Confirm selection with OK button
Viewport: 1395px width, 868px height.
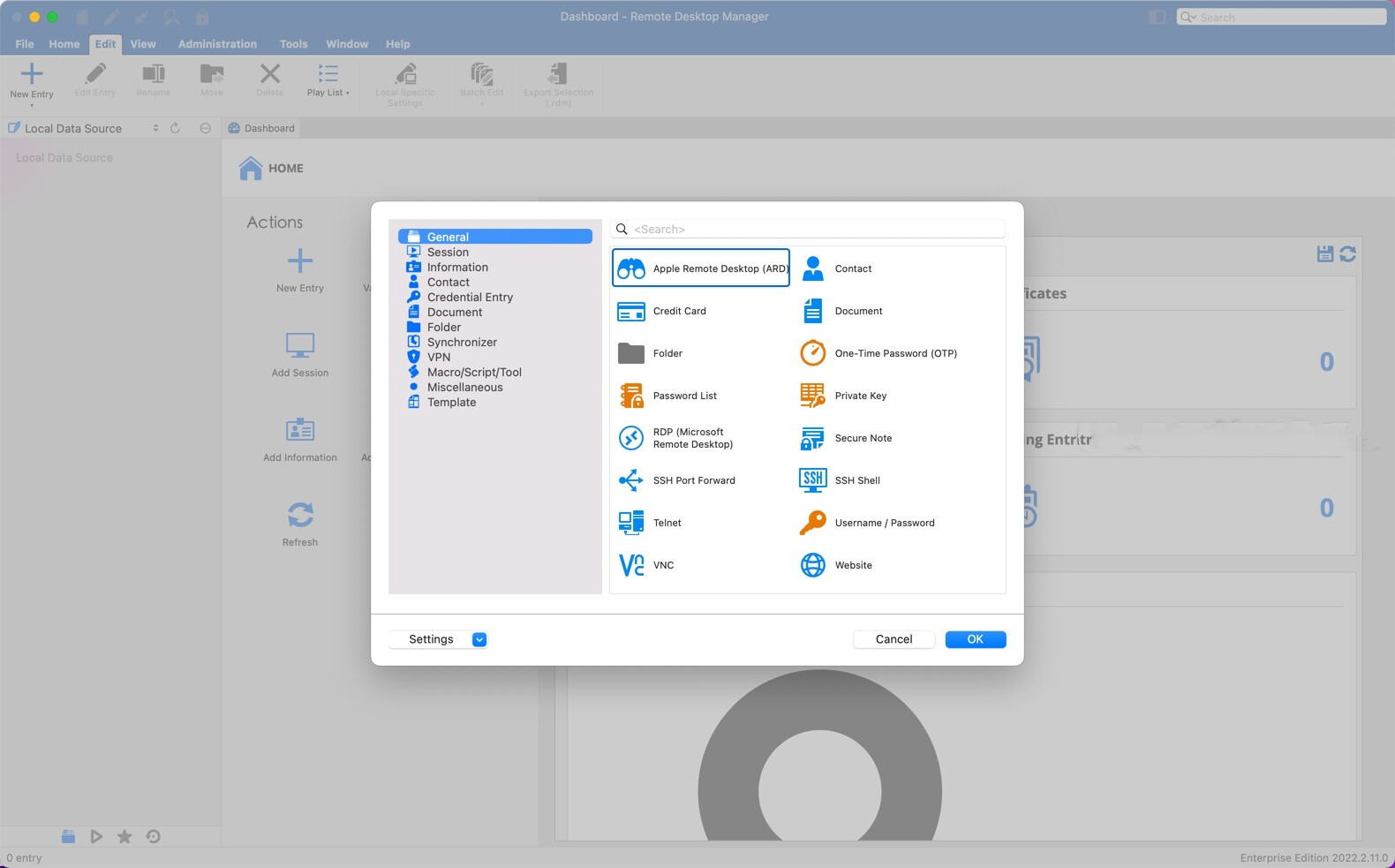pyautogui.click(x=975, y=639)
